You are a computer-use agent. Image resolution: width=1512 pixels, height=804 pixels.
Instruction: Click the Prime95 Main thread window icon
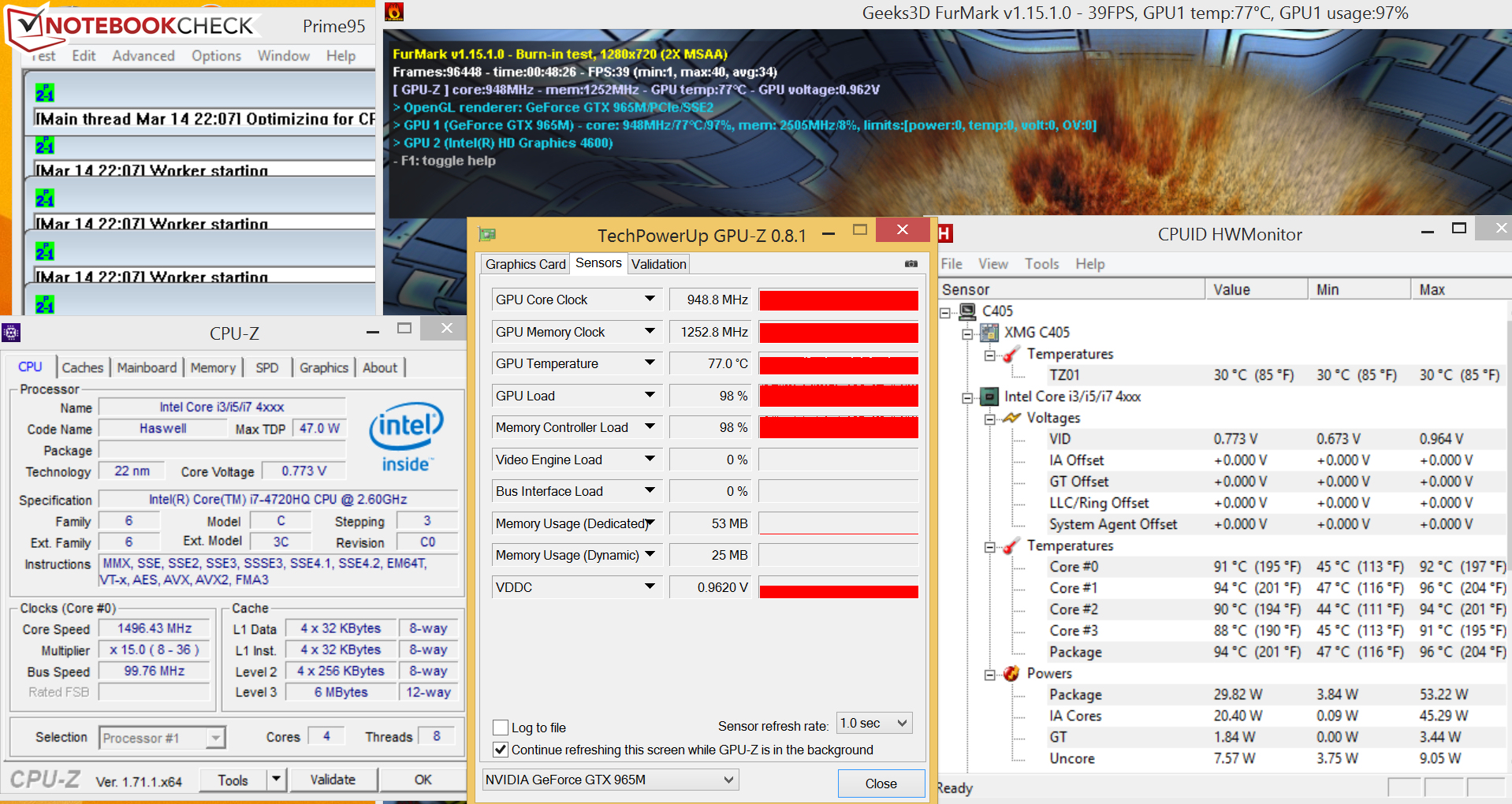point(45,93)
